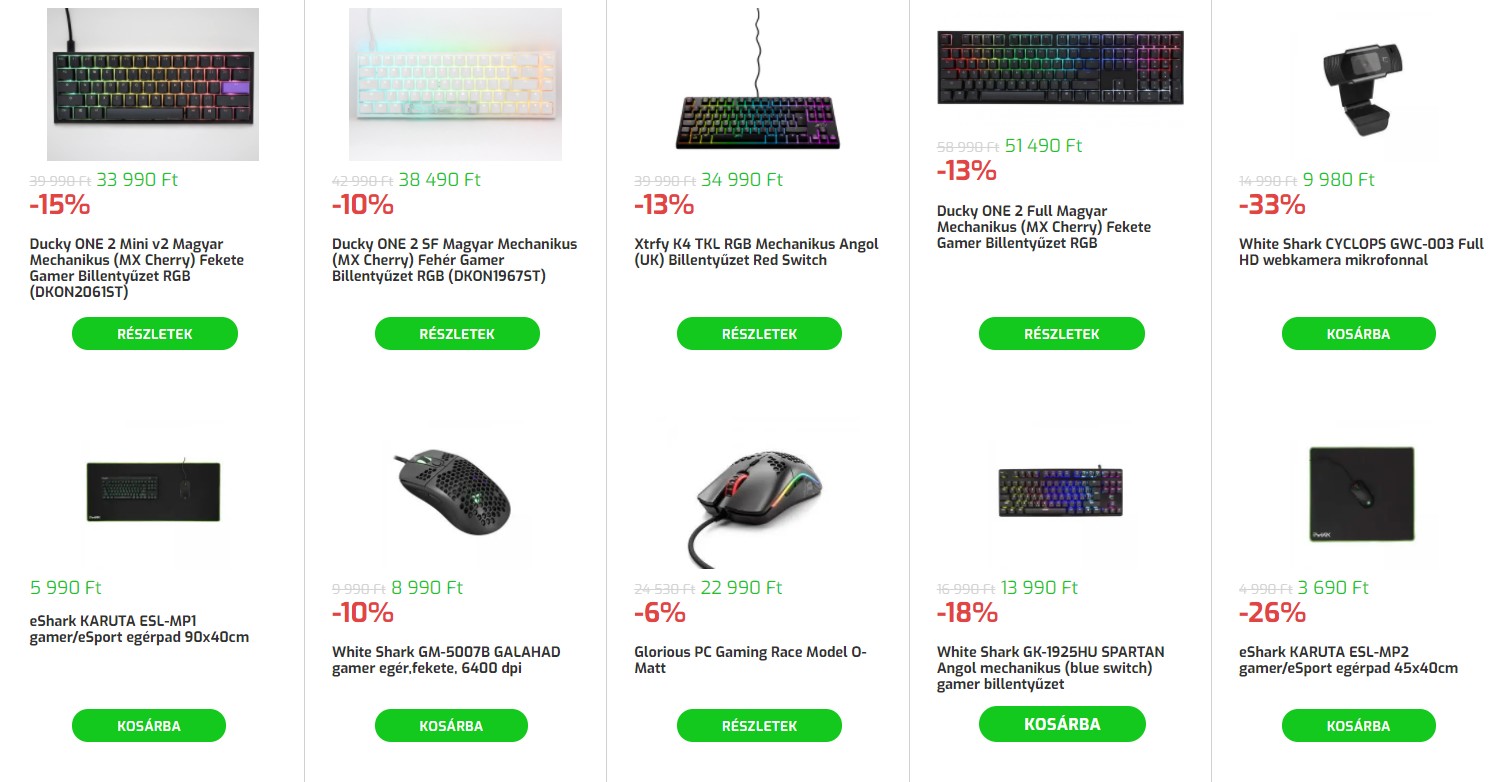
Task: Open the Xtrfy K4 TKL keyboard picture
Action: point(758,84)
